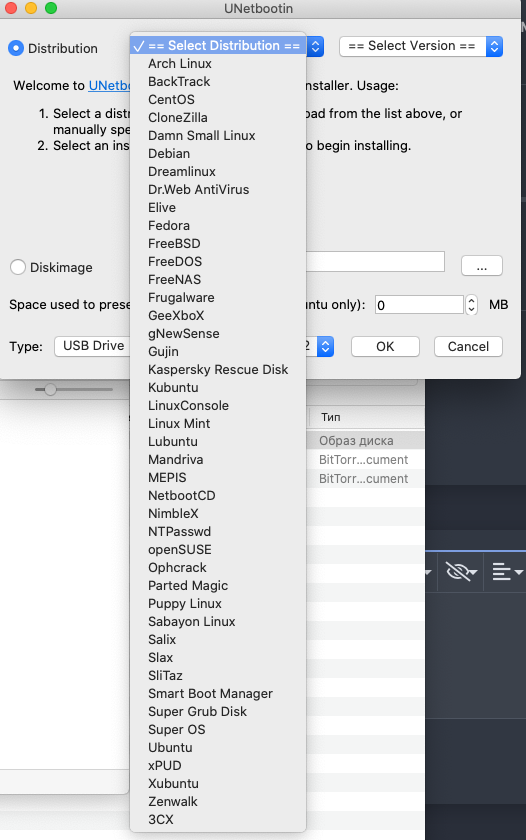Image resolution: width=526 pixels, height=840 pixels.
Task: Click the Cancel button
Action: [x=468, y=347]
